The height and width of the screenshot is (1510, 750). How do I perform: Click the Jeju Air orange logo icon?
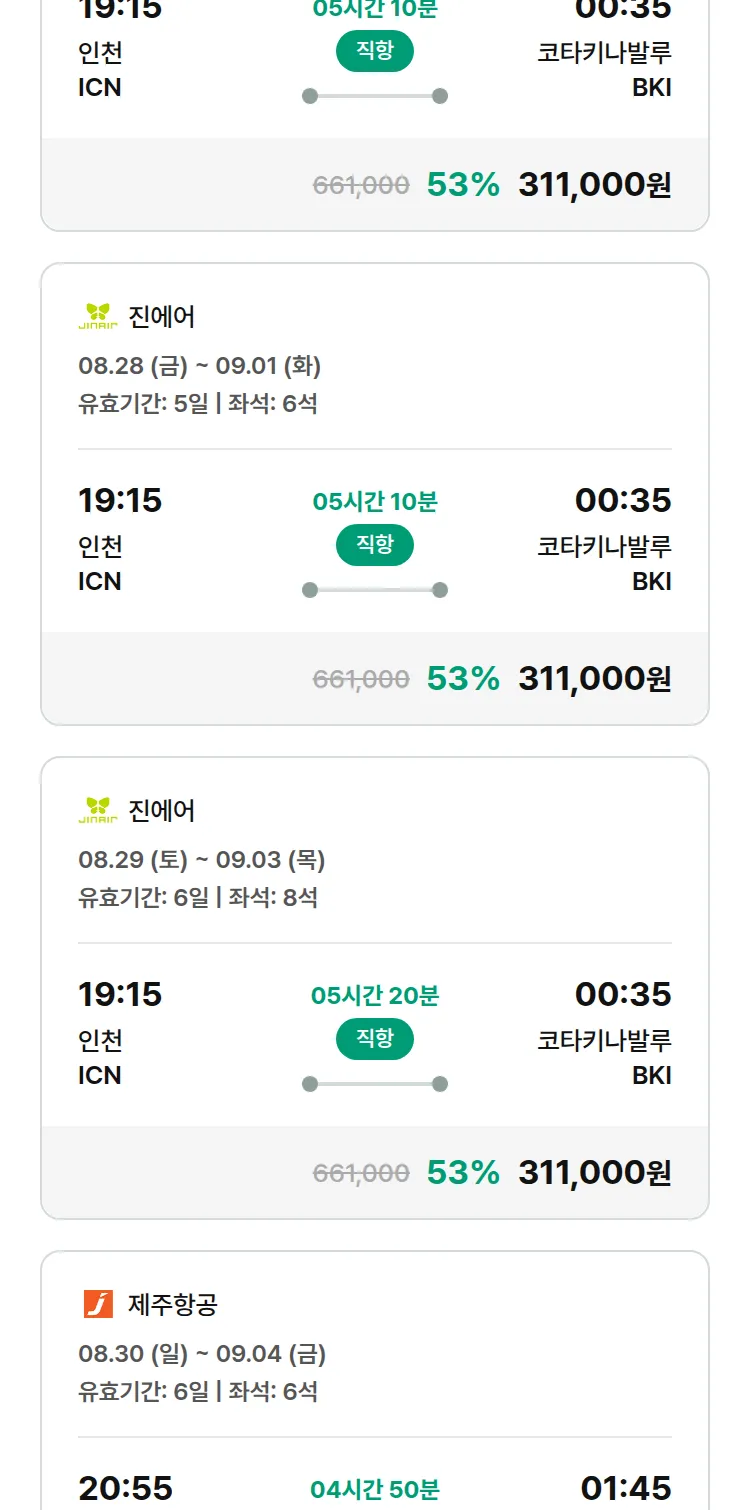(x=98, y=1304)
